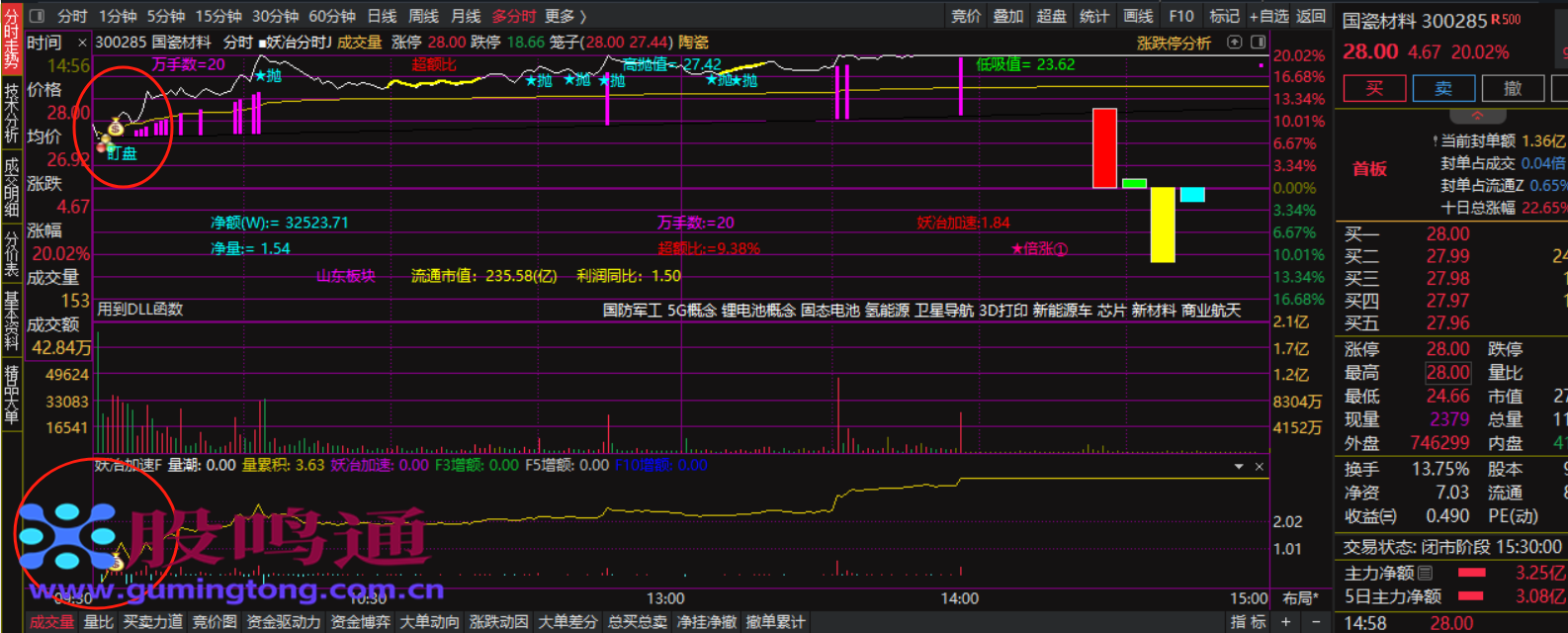Toggle the sidebar panel icon before 分时
Image resolution: width=1568 pixels, height=633 pixels.
[x=38, y=16]
